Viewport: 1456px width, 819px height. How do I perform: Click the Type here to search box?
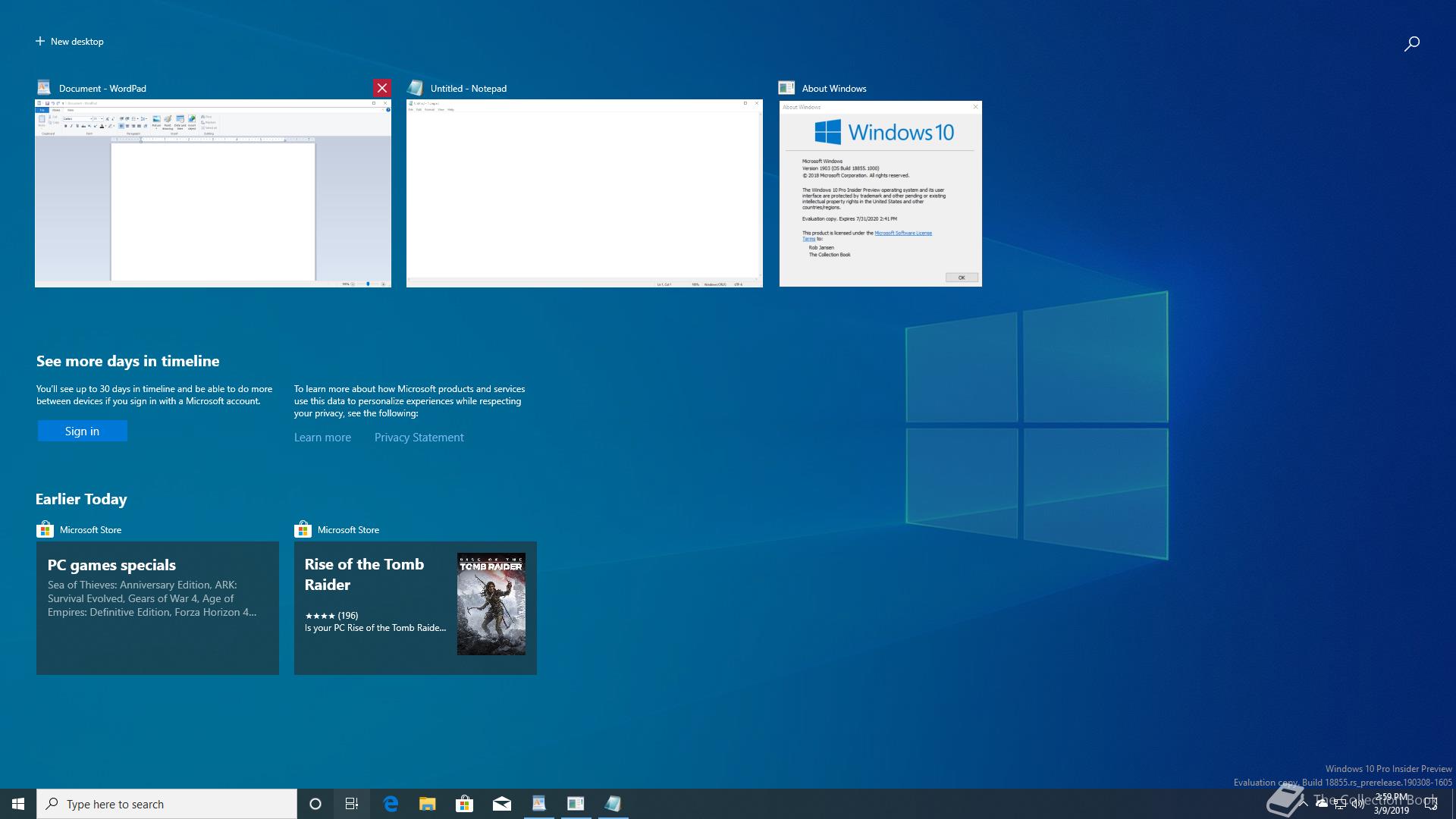coord(167,804)
